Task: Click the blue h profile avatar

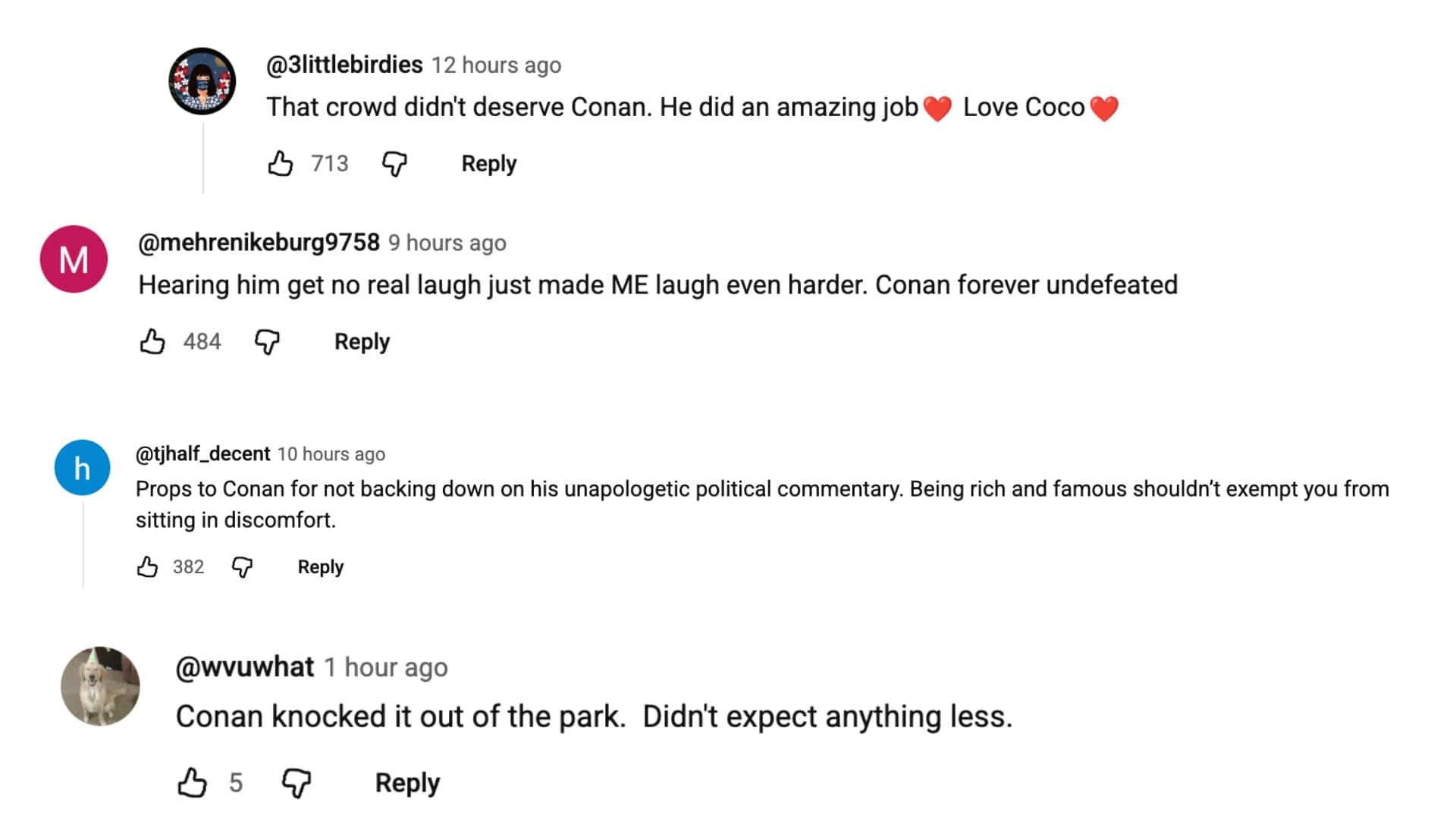Action: pyautogui.click(x=82, y=468)
